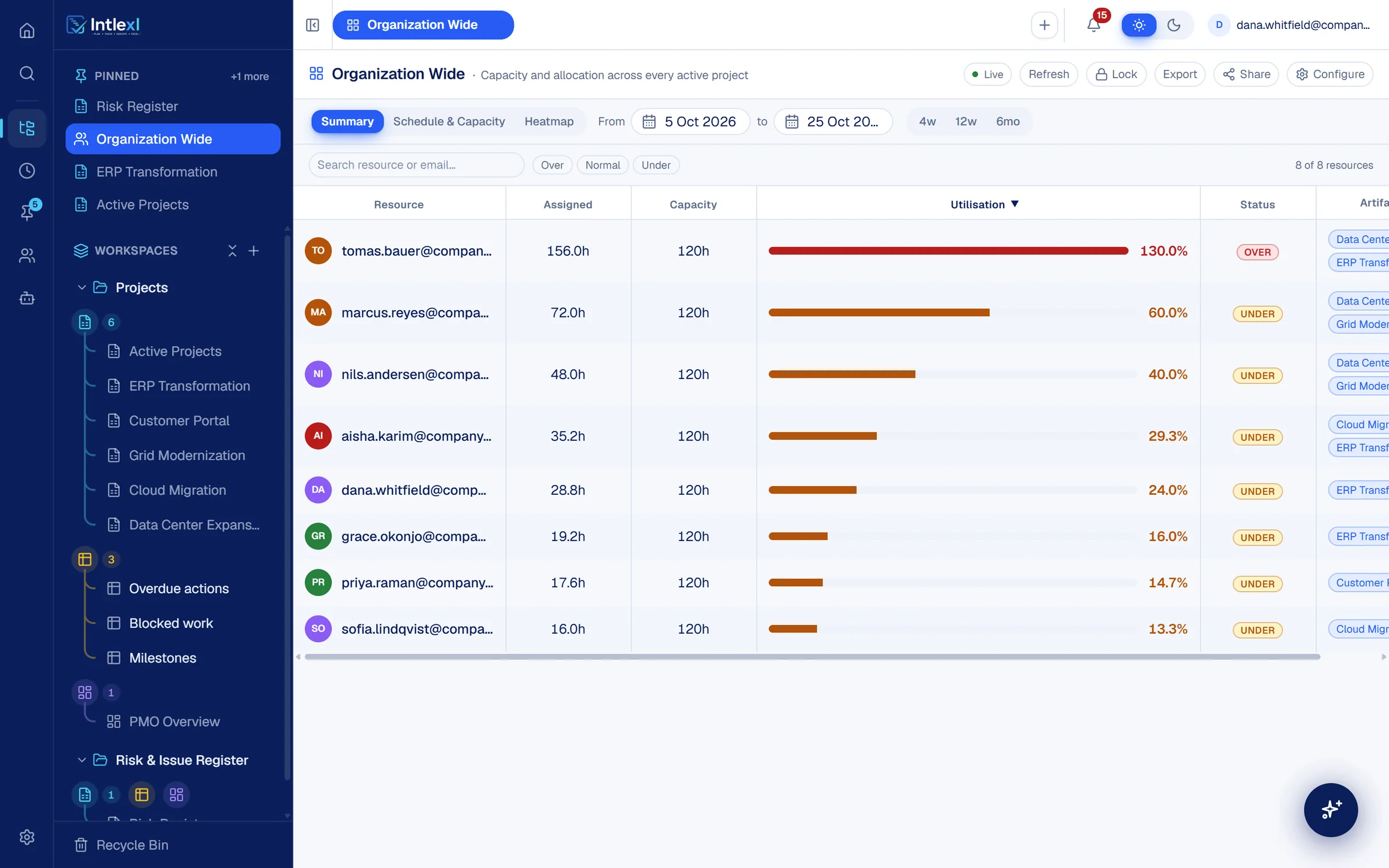1389x868 pixels.
Task: Launch the AI sparkle floating button
Action: pyautogui.click(x=1331, y=810)
